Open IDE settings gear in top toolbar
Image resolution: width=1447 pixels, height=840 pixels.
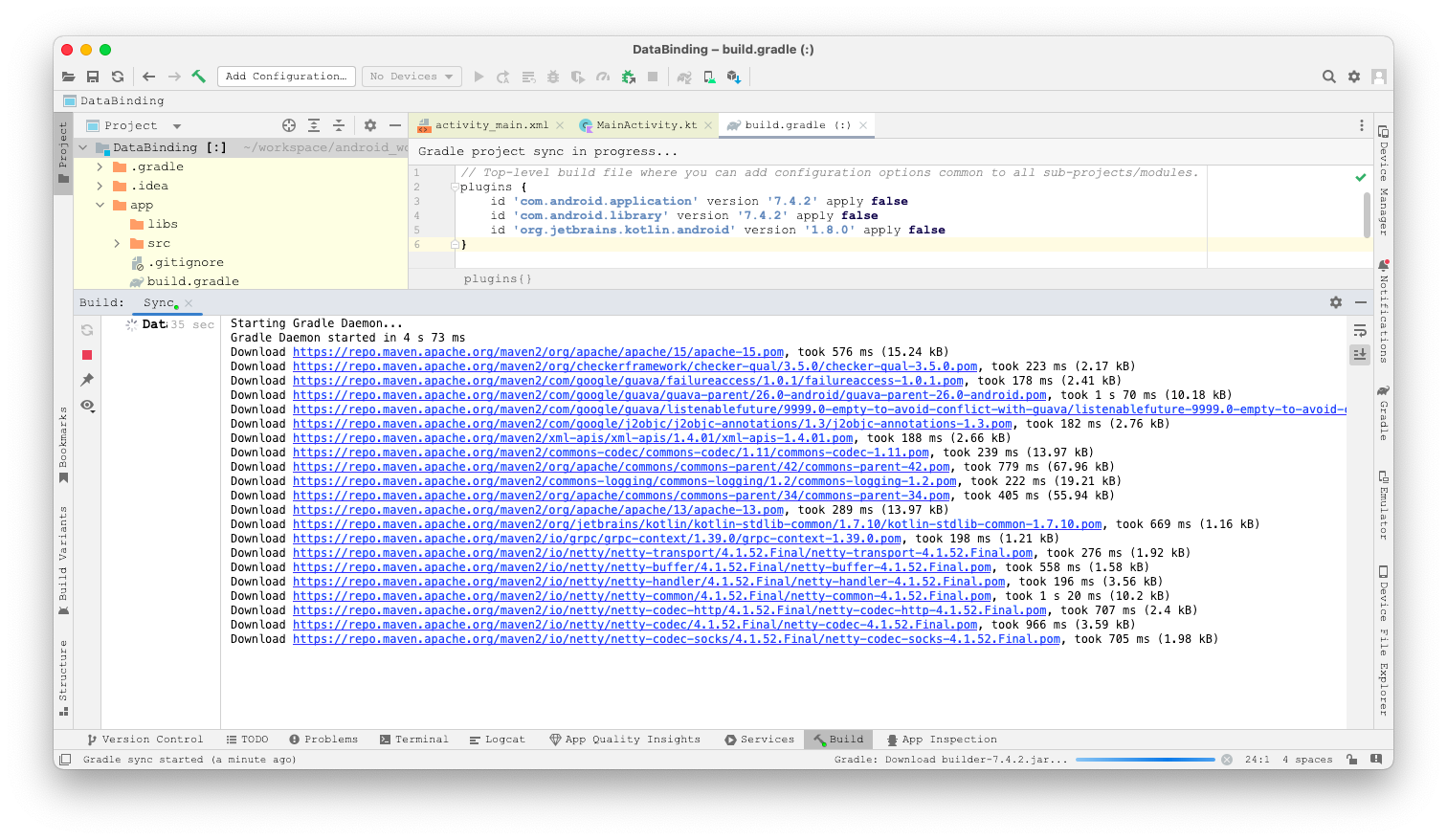pos(1354,77)
